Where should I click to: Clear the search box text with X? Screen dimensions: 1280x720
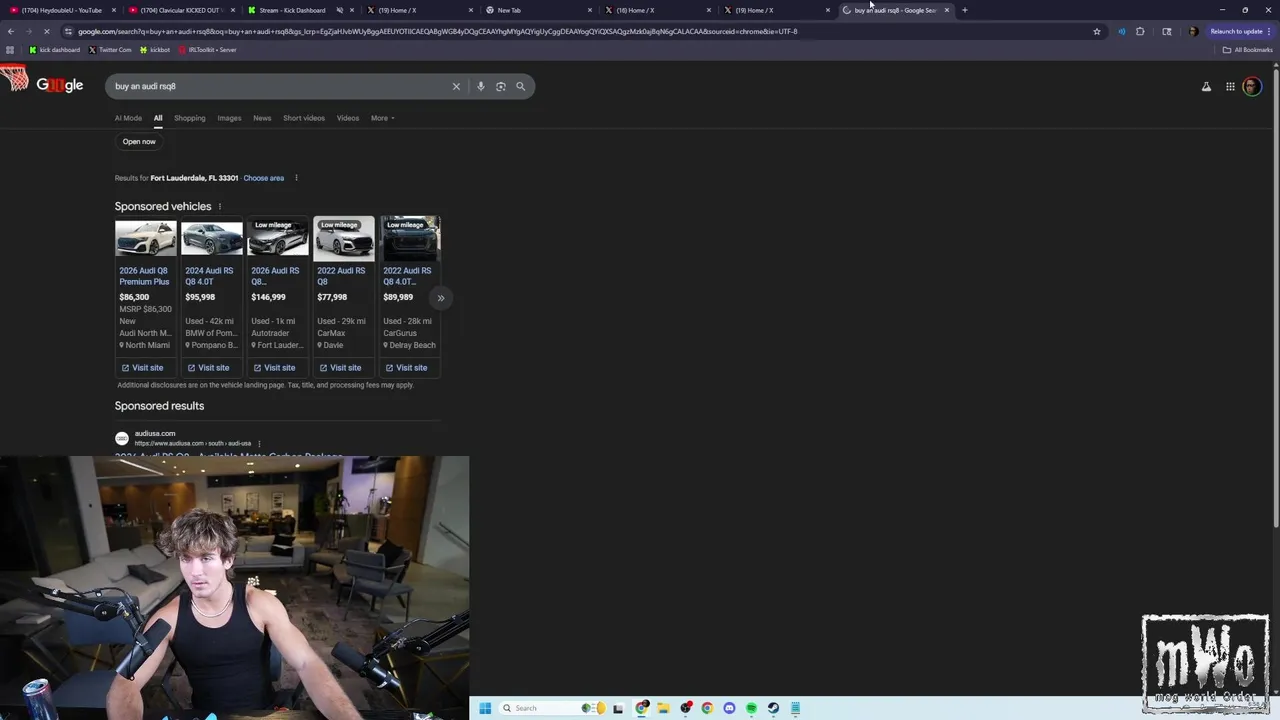coord(456,86)
